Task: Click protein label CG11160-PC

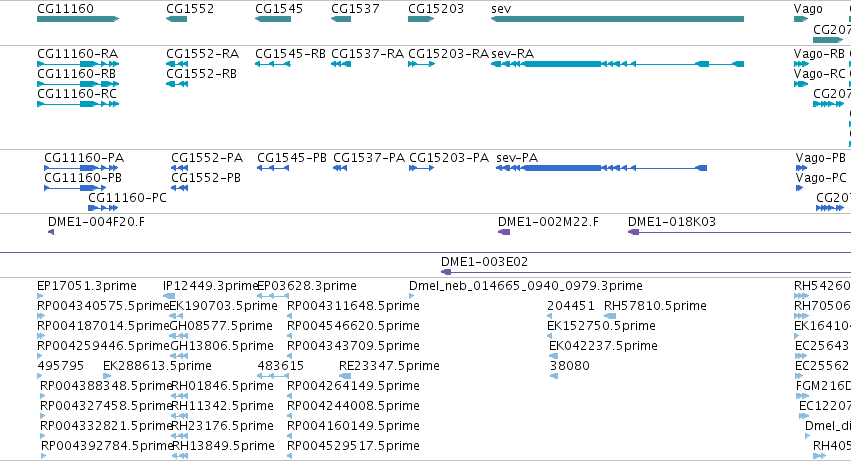Action: (x=128, y=198)
